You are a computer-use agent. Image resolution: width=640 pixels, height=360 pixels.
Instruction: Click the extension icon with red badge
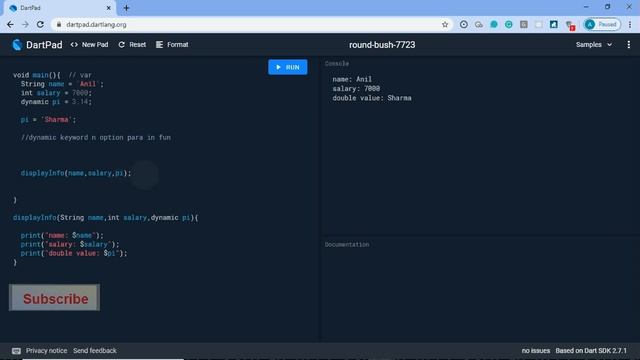(x=570, y=25)
